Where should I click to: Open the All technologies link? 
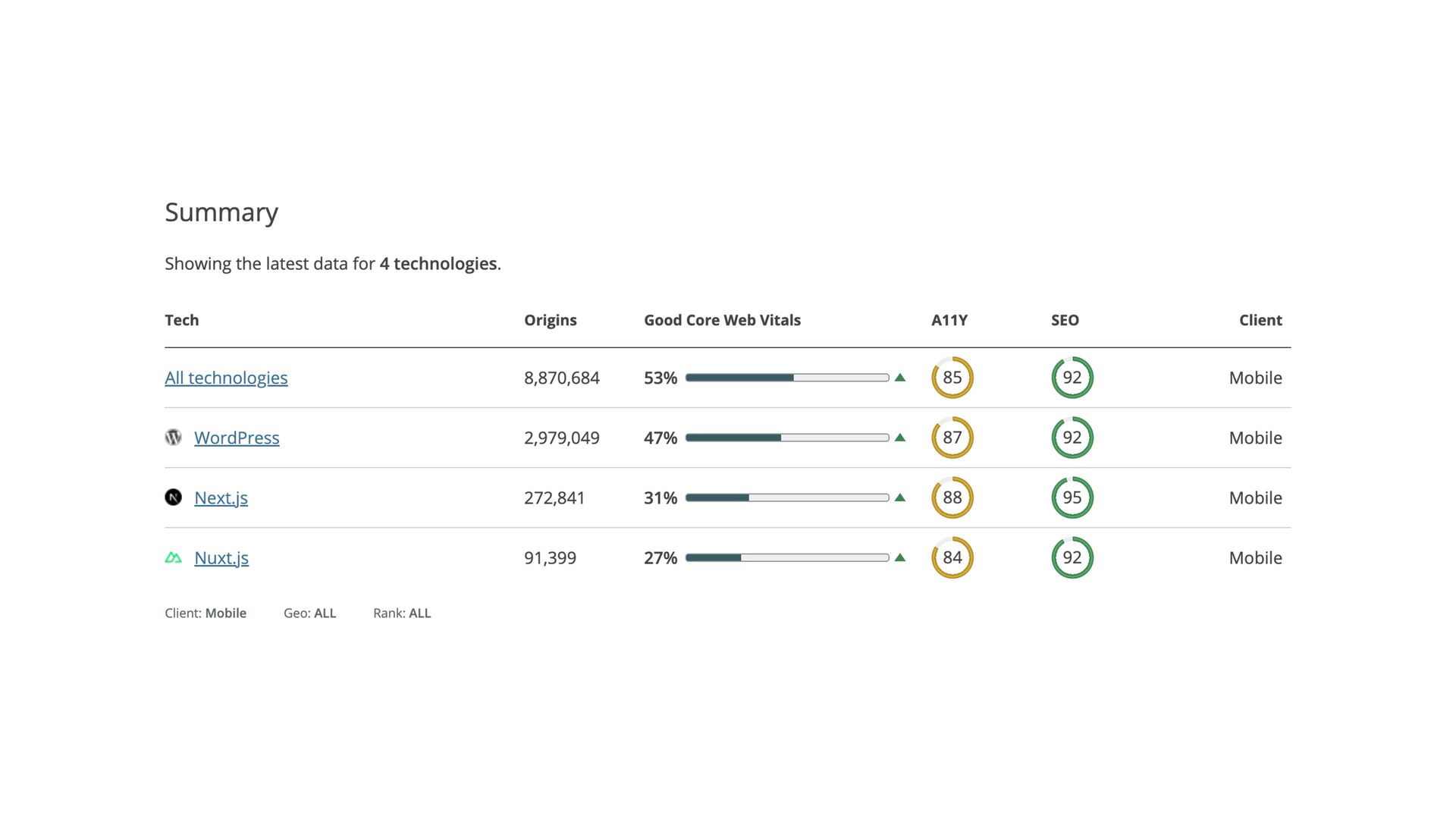226,378
